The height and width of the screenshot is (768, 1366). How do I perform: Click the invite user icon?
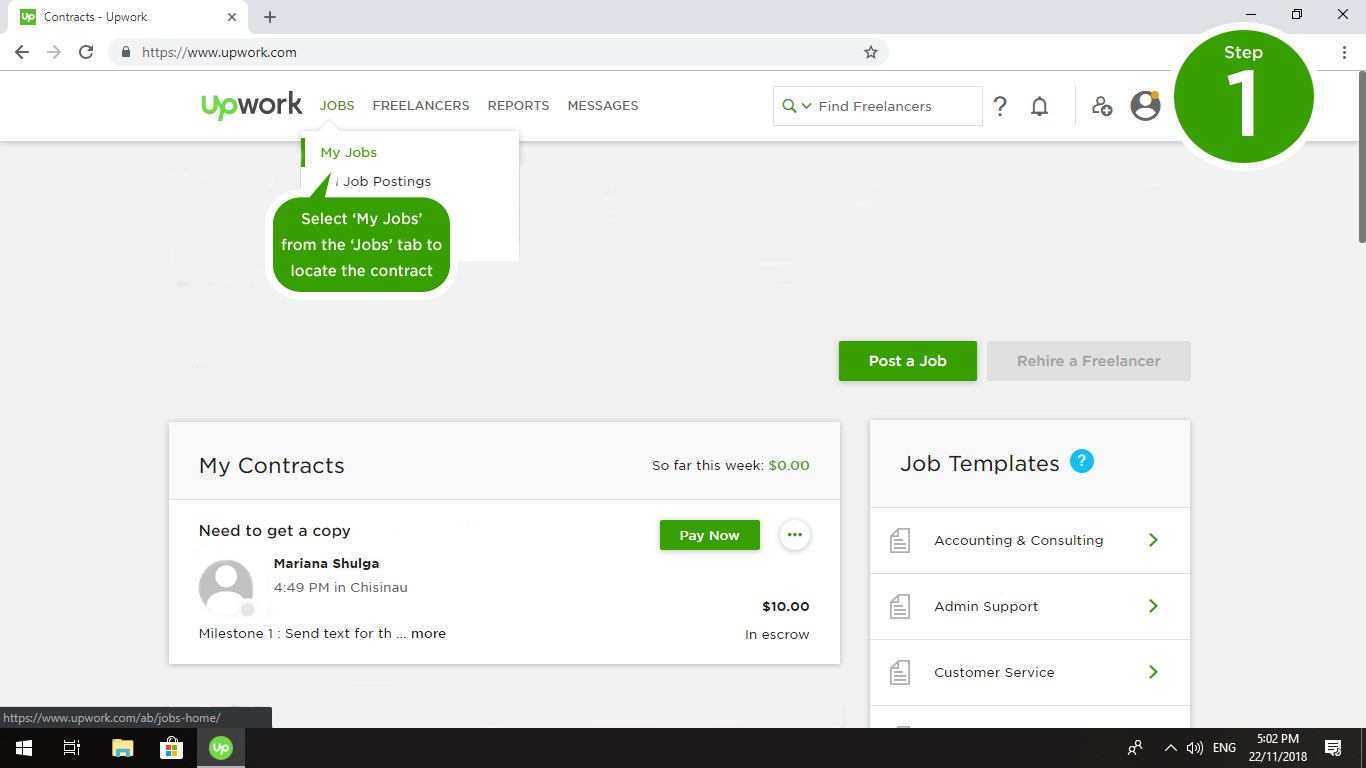(1102, 106)
